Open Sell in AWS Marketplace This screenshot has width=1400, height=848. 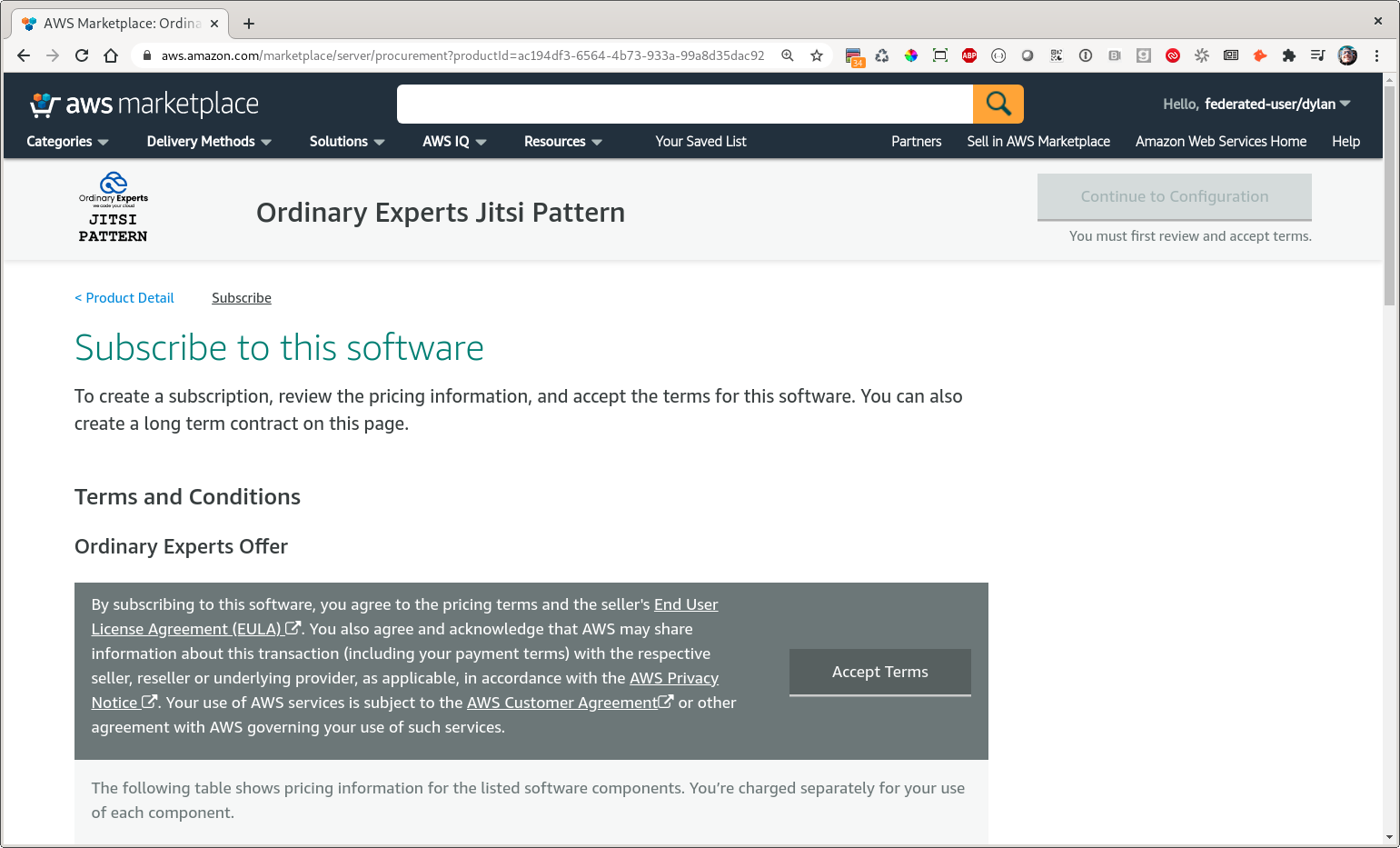pyautogui.click(x=1038, y=142)
